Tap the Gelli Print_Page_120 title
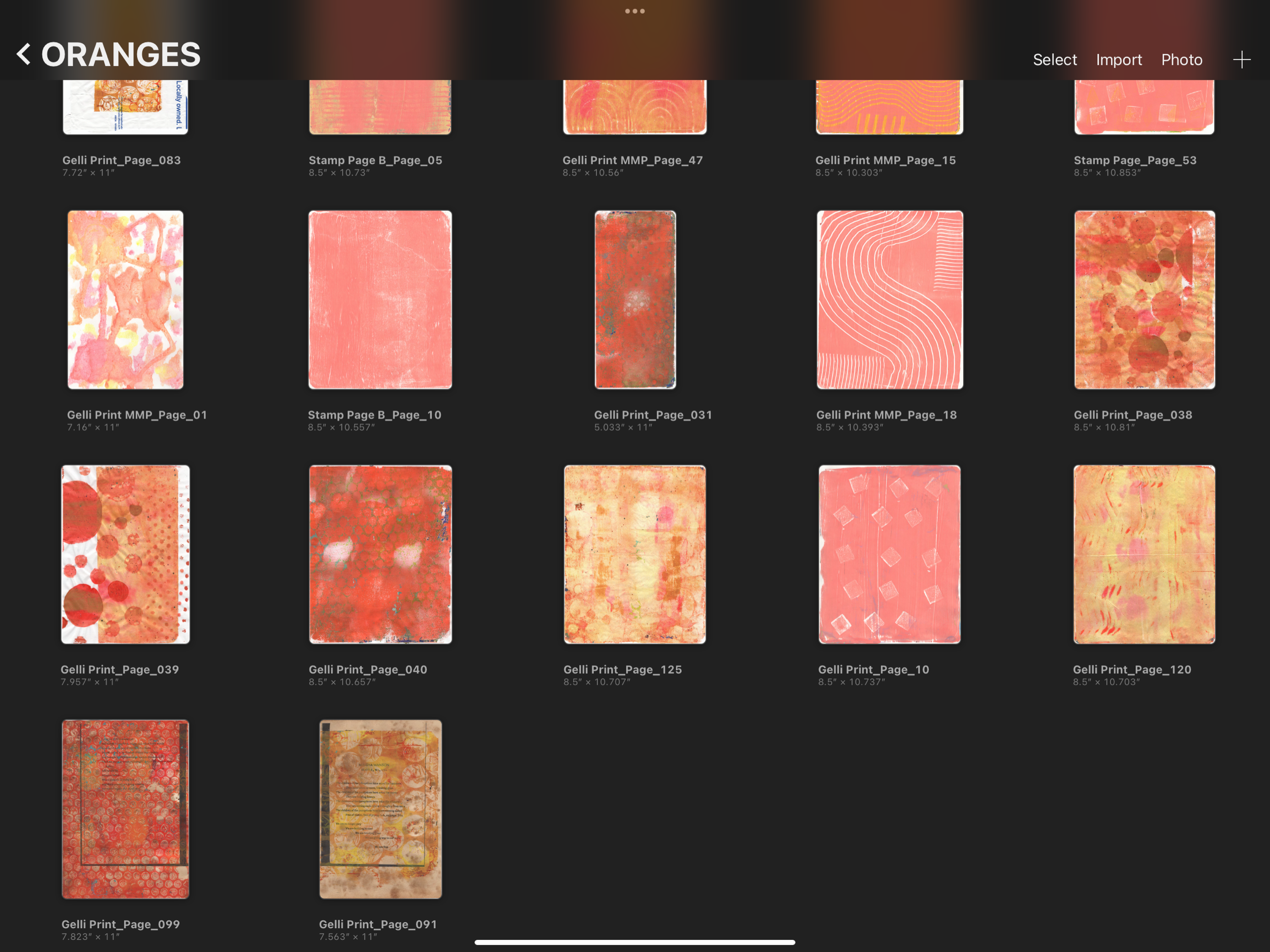Screen dimensions: 1270x952 (x=1132, y=670)
